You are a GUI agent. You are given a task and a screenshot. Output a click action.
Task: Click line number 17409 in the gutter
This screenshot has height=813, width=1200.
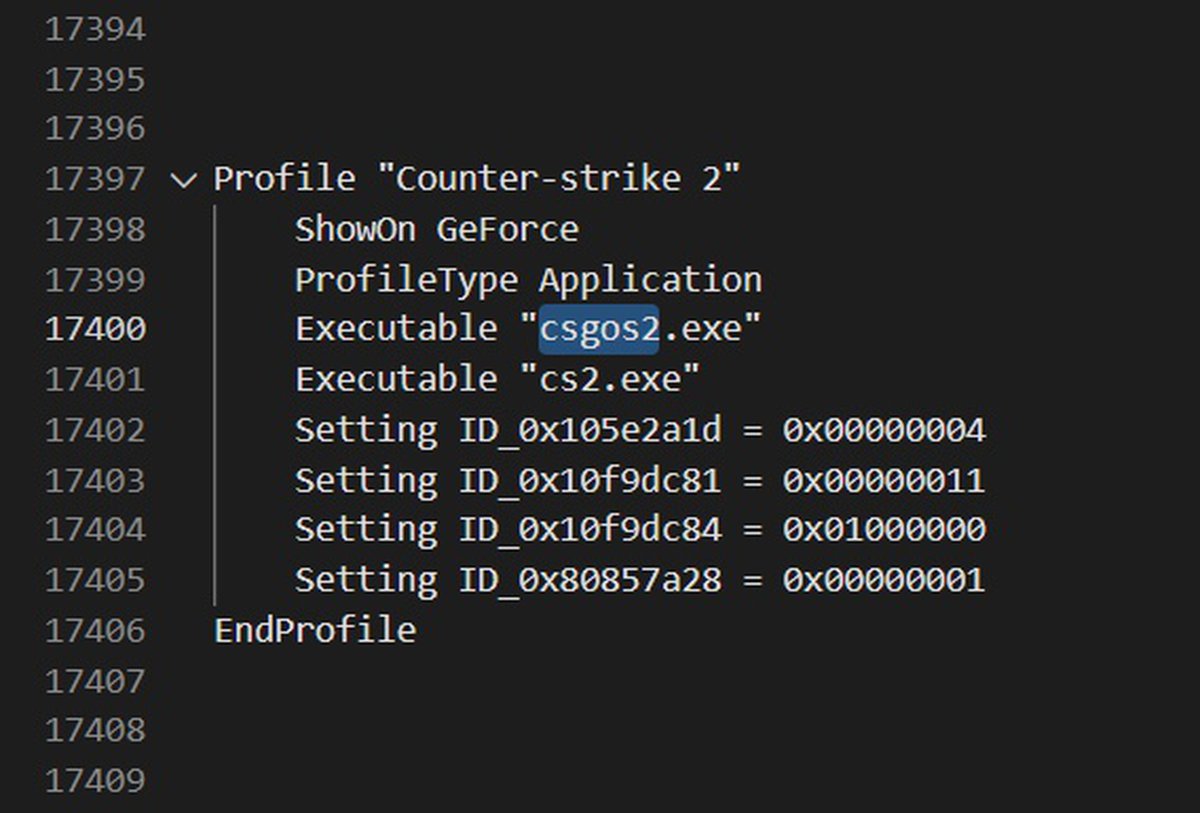click(x=96, y=780)
